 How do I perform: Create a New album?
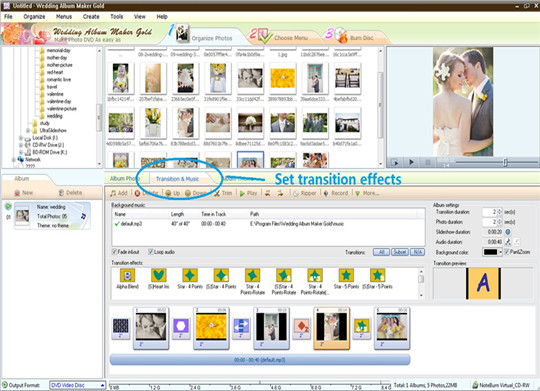click(24, 193)
